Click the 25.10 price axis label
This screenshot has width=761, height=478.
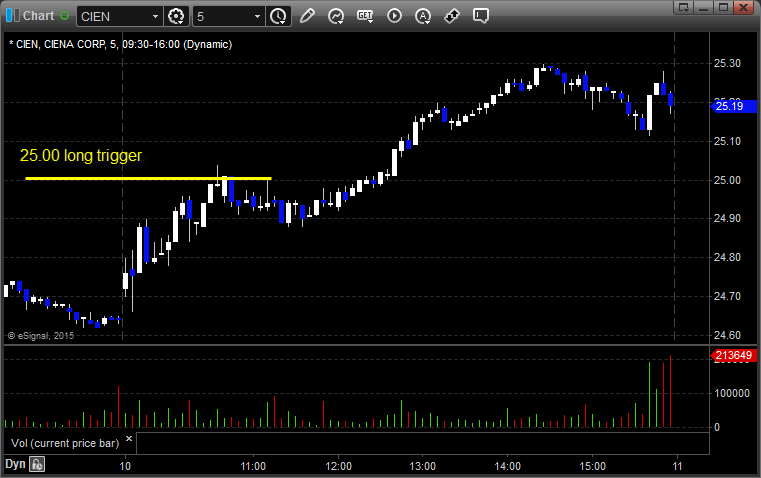click(727, 141)
